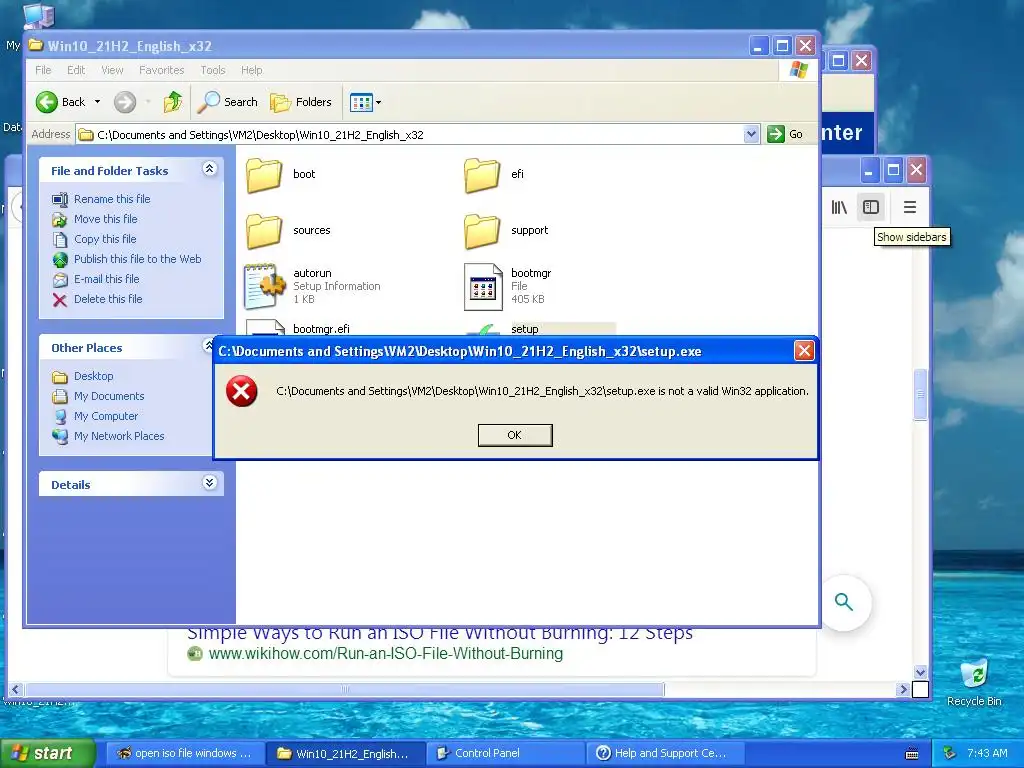The image size is (1024, 768).
Task: Open the Views dropdown button
Action: (365, 102)
